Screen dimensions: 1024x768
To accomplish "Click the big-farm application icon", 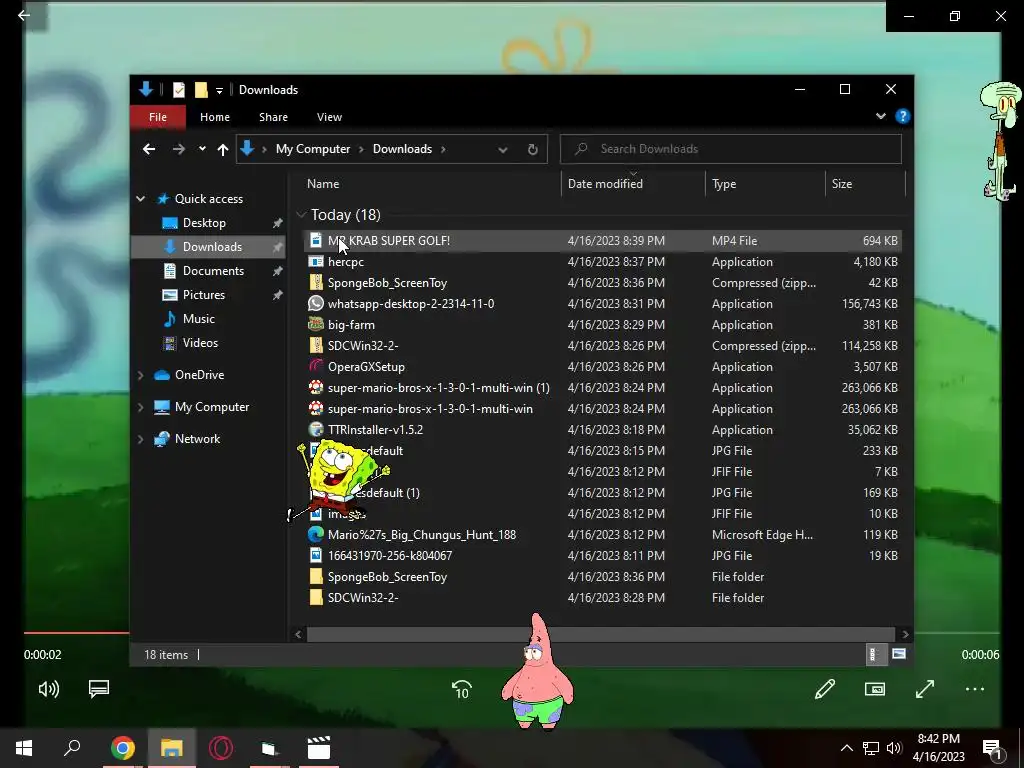I will (x=316, y=325).
